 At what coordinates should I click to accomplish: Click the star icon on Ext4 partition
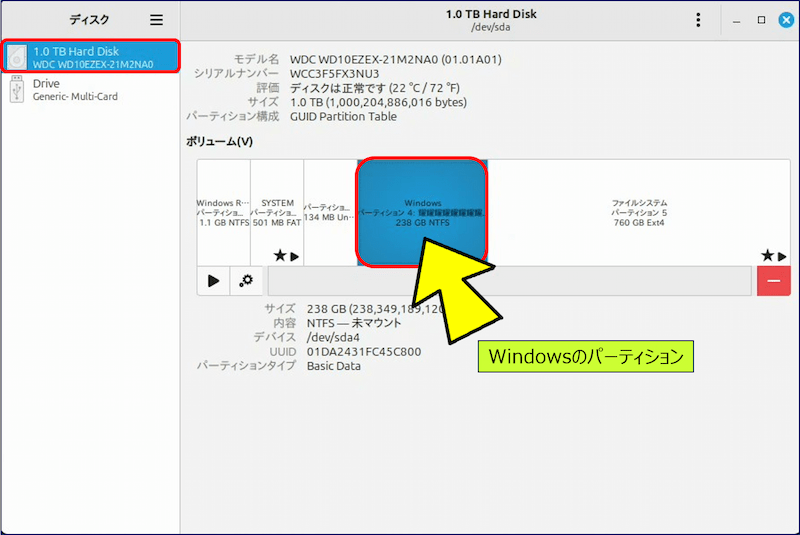767,257
